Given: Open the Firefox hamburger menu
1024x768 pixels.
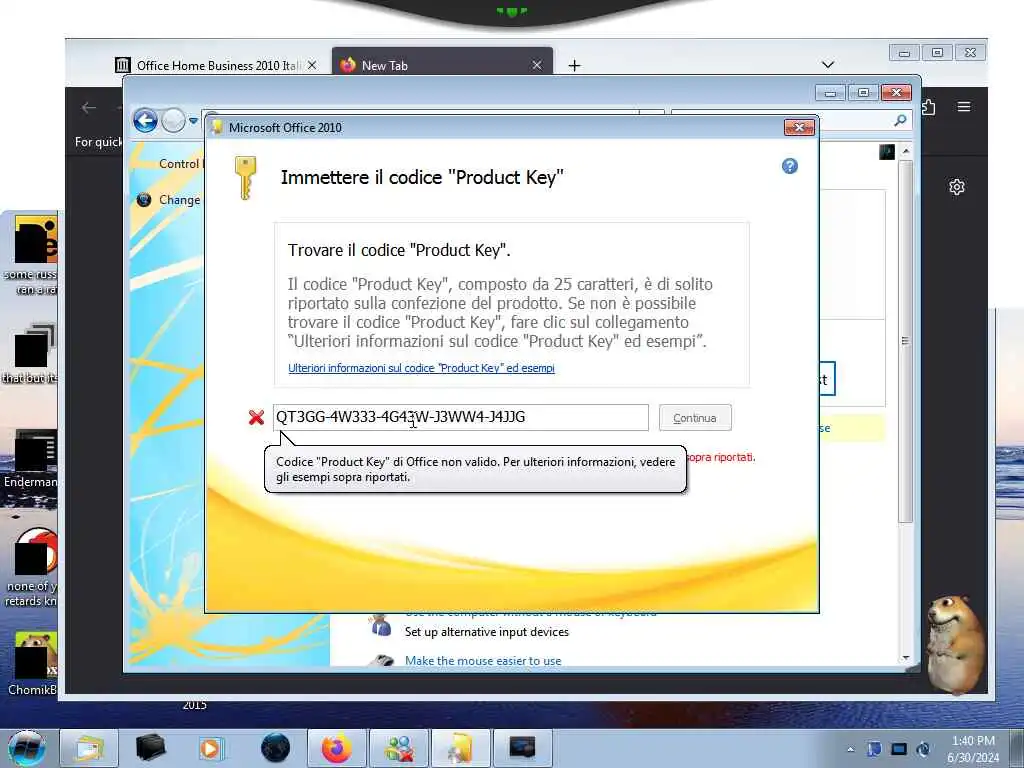Looking at the screenshot, I should coord(964,107).
